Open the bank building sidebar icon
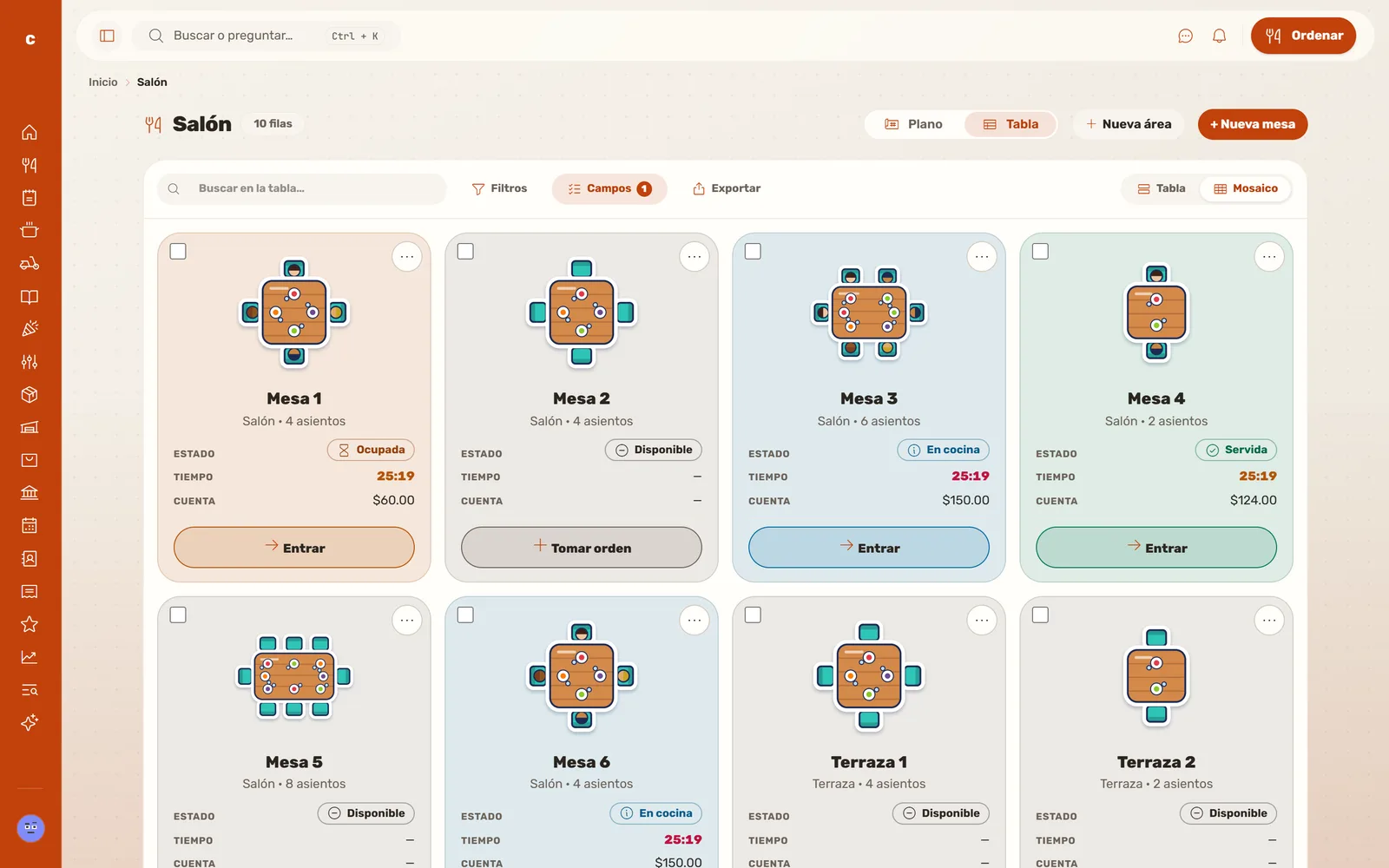The width and height of the screenshot is (1389, 868). (30, 493)
